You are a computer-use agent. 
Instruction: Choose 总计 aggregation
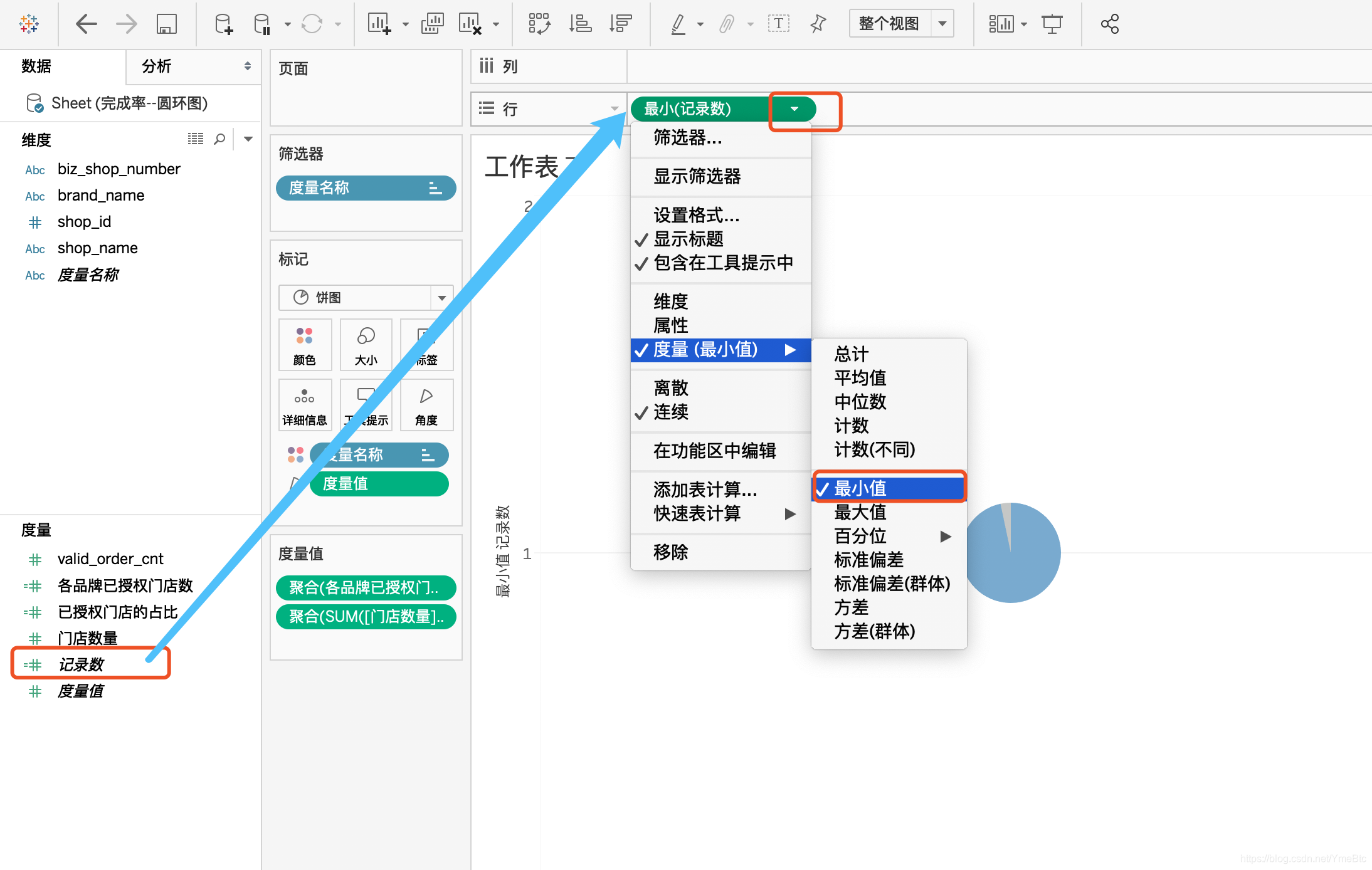tap(889, 354)
